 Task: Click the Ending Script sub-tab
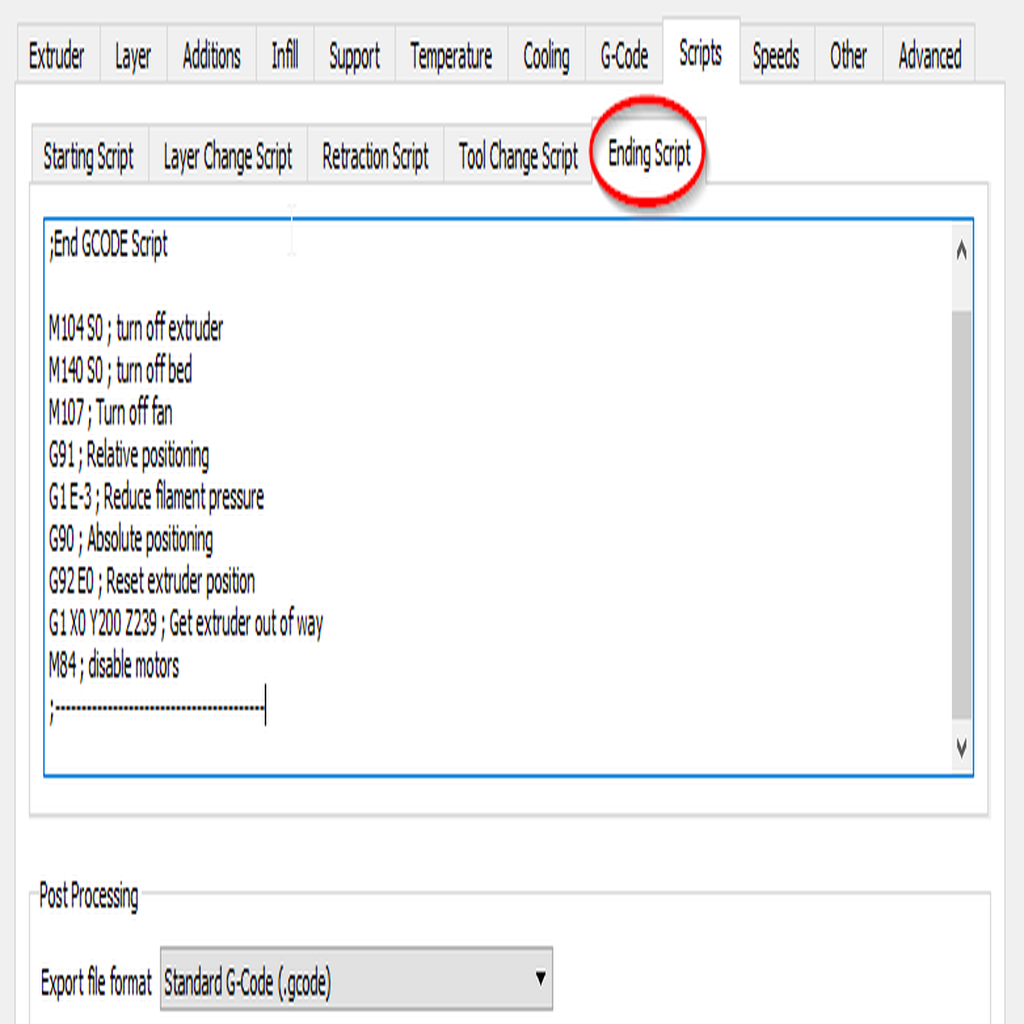click(649, 153)
